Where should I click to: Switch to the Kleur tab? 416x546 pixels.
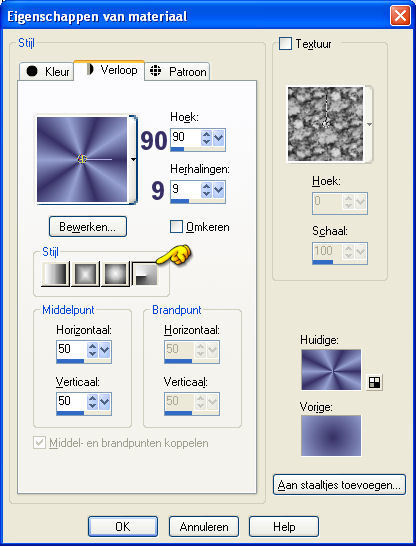point(47,71)
